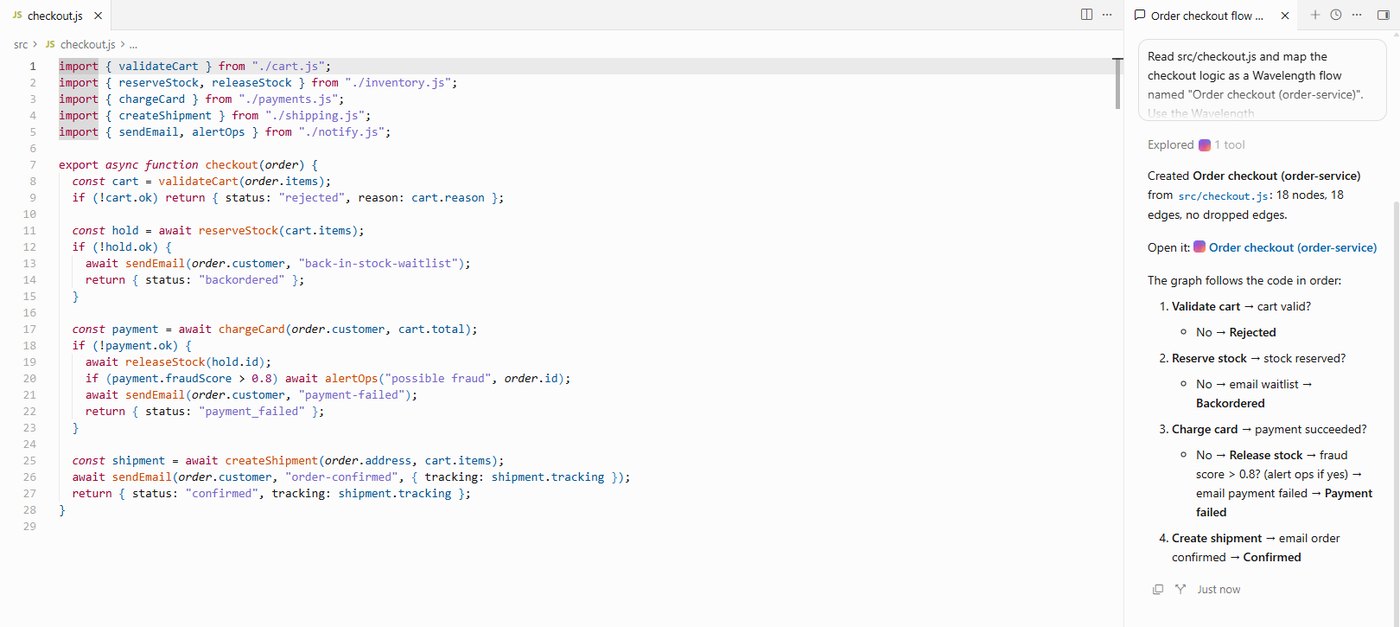Viewport: 1400px width, 627px height.
Task: Toggle the secondary sidebar layout icon
Action: click(1383, 15)
